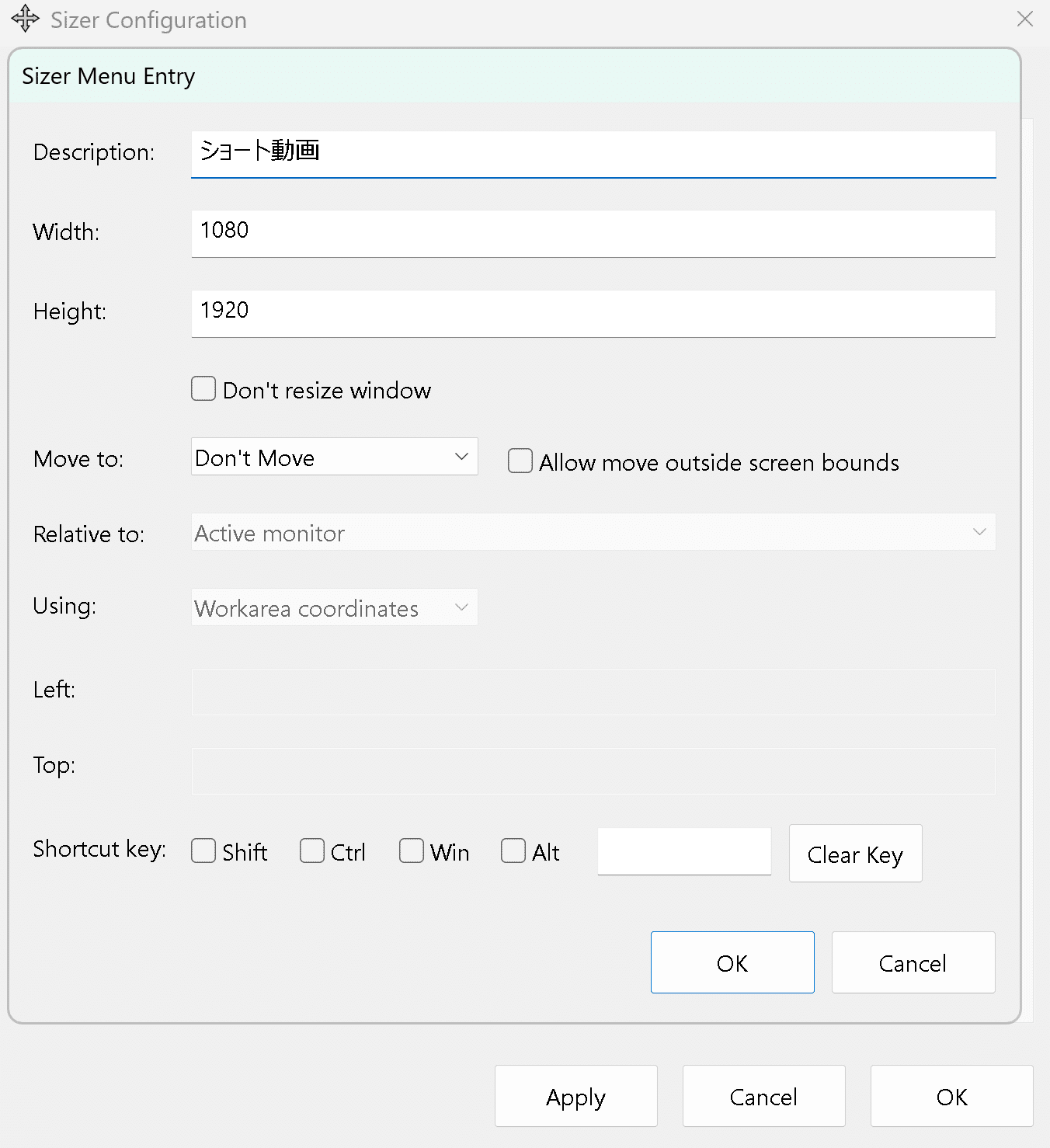Cancel the Sizer Menu Entry dialog
The image size is (1050, 1148).
pyautogui.click(x=913, y=962)
